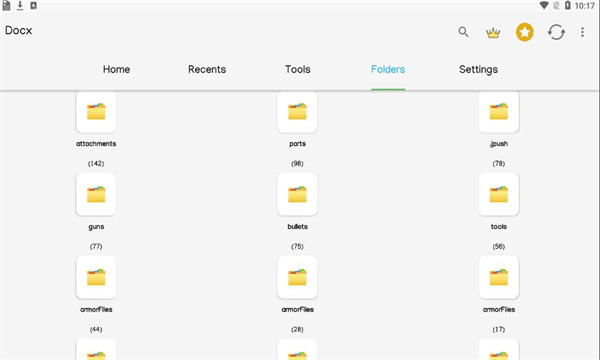Tap the Docx app title
The height and width of the screenshot is (360, 600).
click(x=18, y=31)
